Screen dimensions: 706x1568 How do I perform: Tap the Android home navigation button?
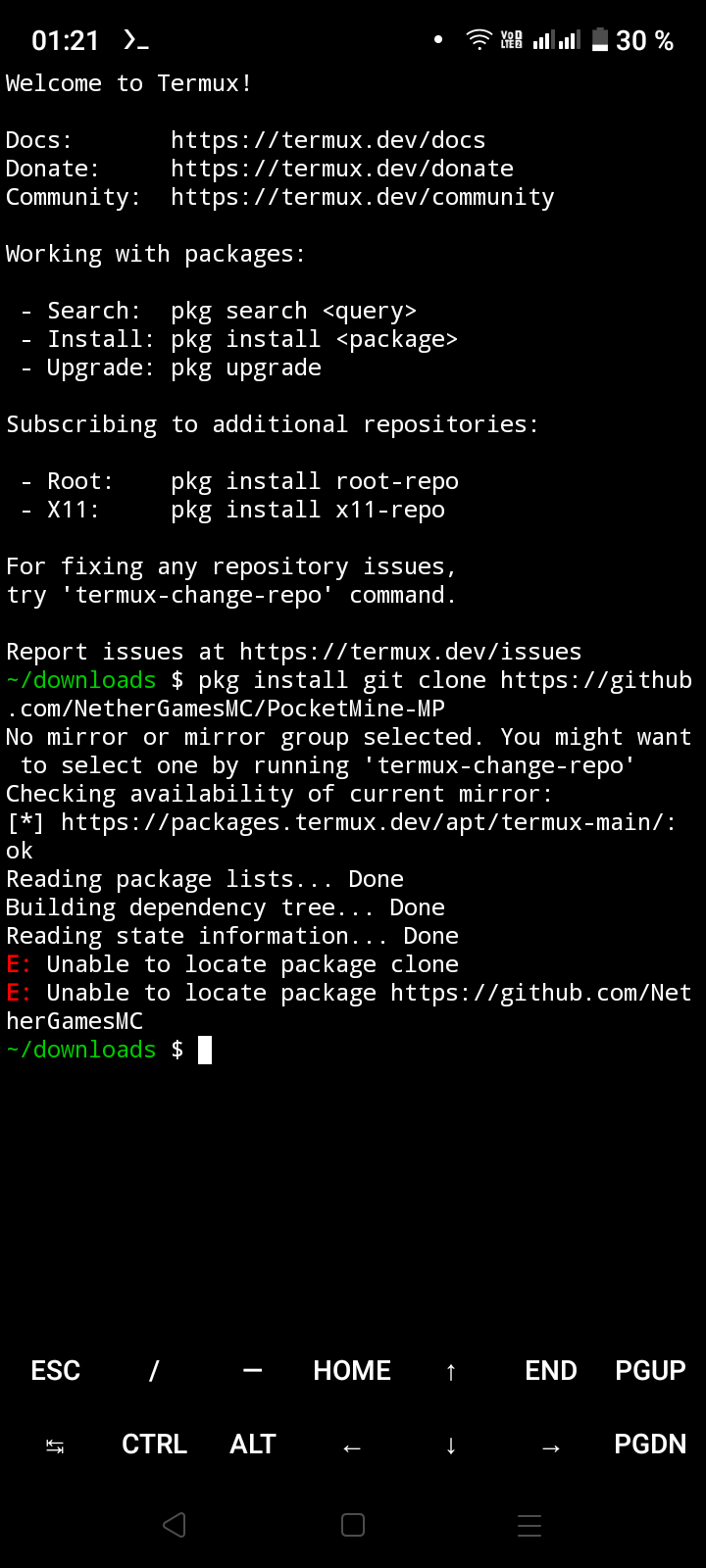(353, 1525)
